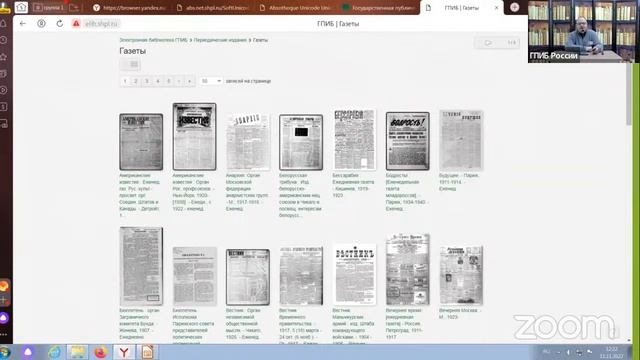Jump to last results page arrow
This screenshot has width=640, height=360.
tap(189, 81)
